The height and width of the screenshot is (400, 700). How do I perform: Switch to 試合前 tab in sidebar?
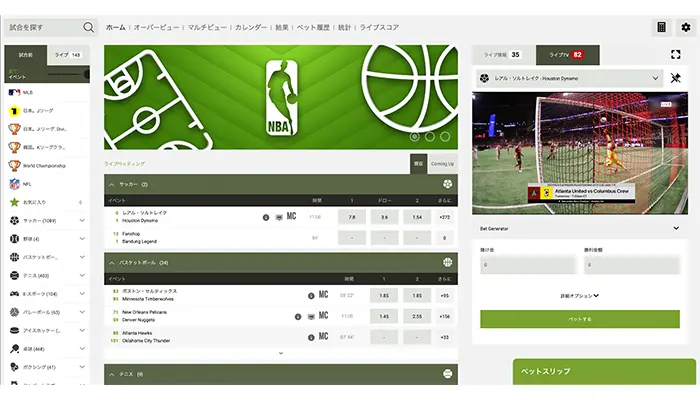[25, 55]
